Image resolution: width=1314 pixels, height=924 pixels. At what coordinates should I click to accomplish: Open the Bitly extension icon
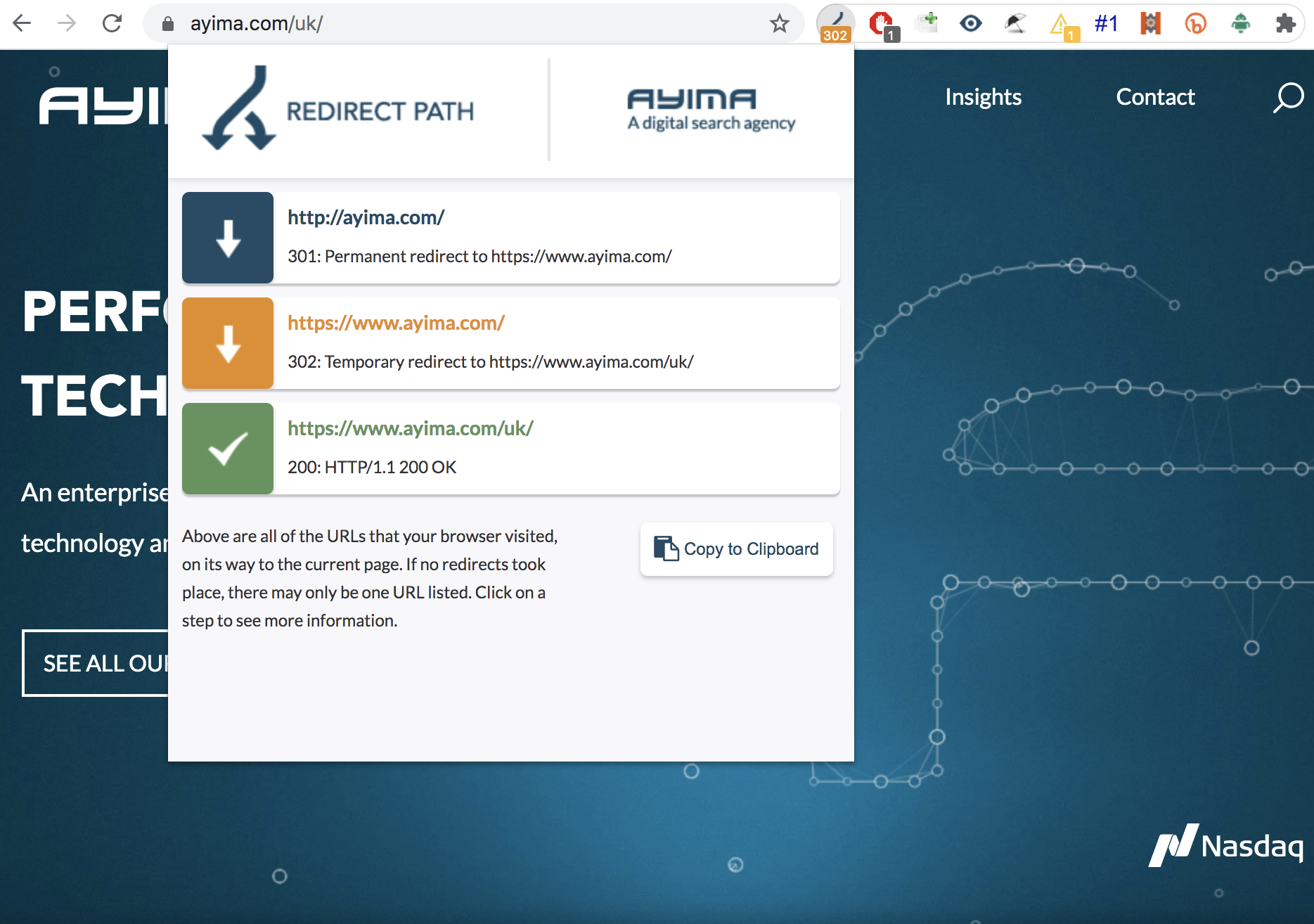[1195, 23]
